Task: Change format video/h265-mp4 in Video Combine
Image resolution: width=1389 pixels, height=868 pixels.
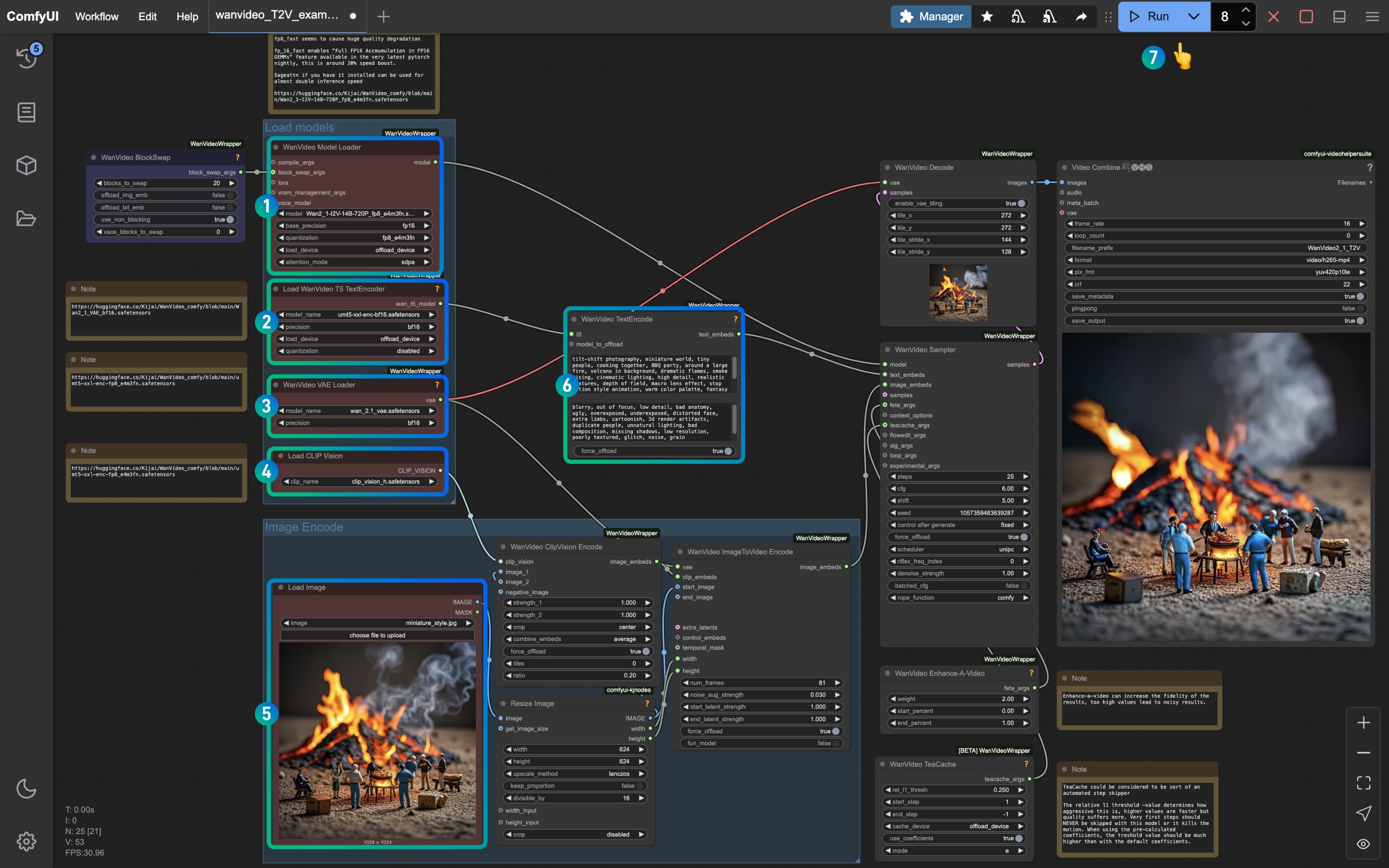Action: tap(1216, 260)
